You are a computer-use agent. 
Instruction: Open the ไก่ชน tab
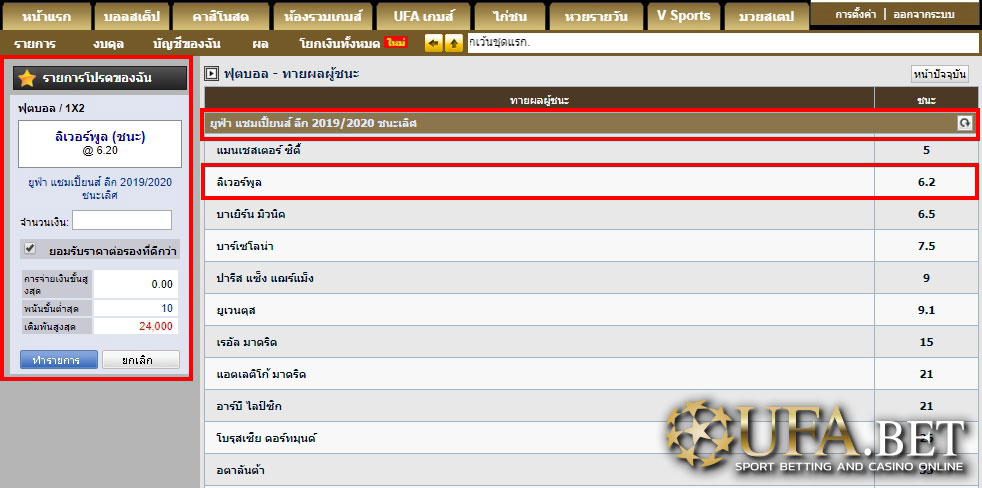click(509, 16)
